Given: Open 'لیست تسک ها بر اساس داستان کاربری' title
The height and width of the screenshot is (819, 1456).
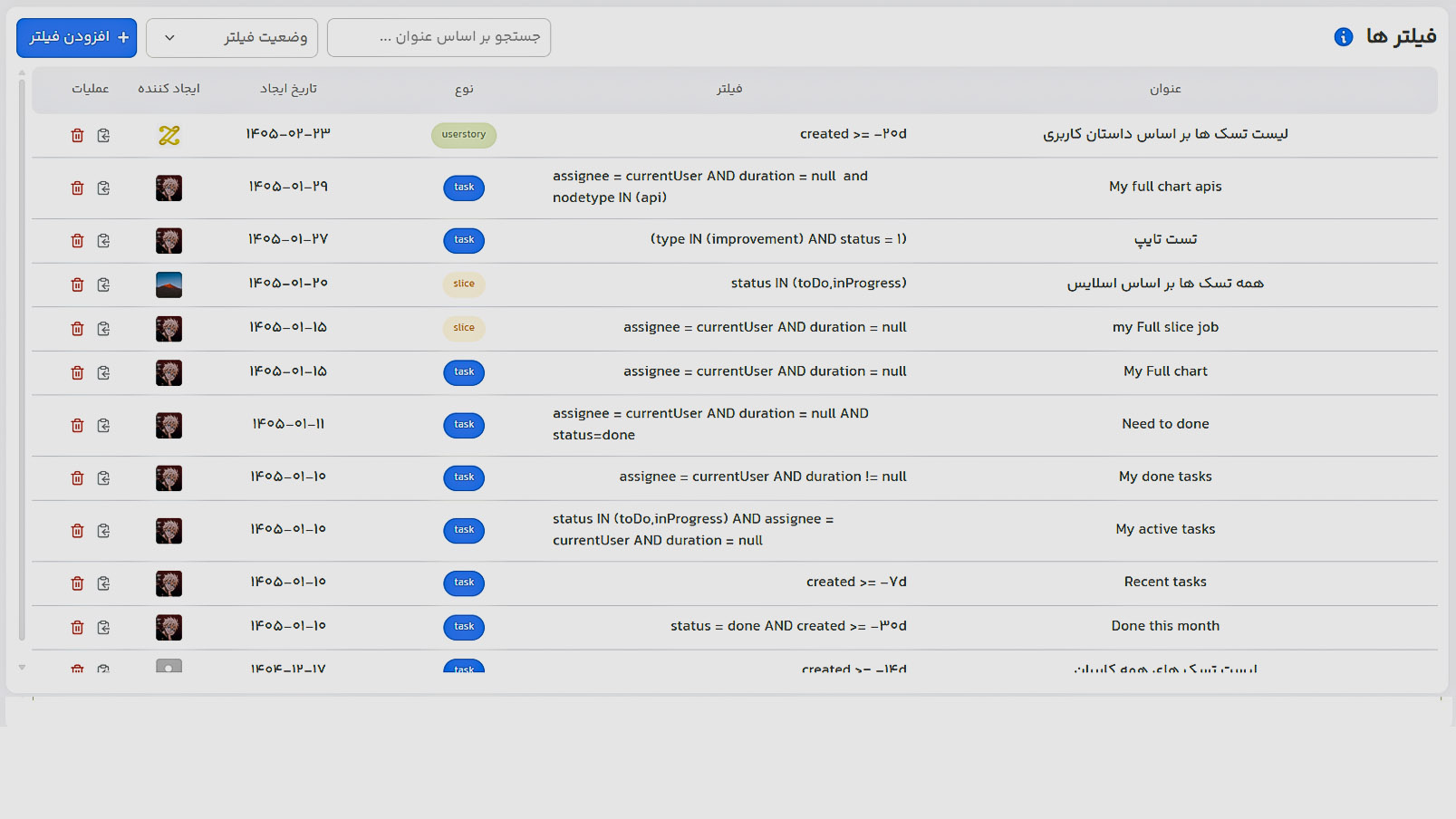Looking at the screenshot, I should pyautogui.click(x=1165, y=134).
